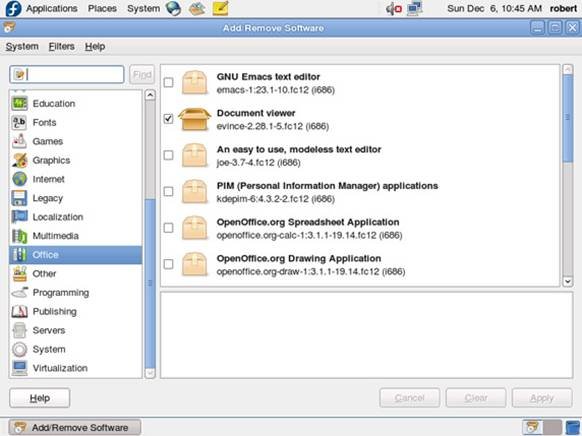This screenshot has height=436, width=582.
Task: Click the Graphics category icon
Action: [19, 160]
